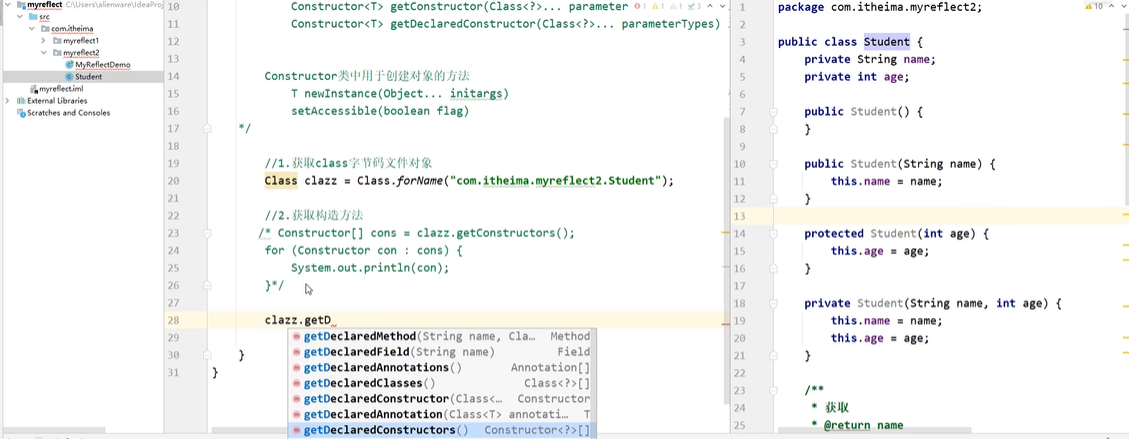Click the 10 warnings indicator in Student editor
This screenshot has width=1129, height=439.
1094,6
